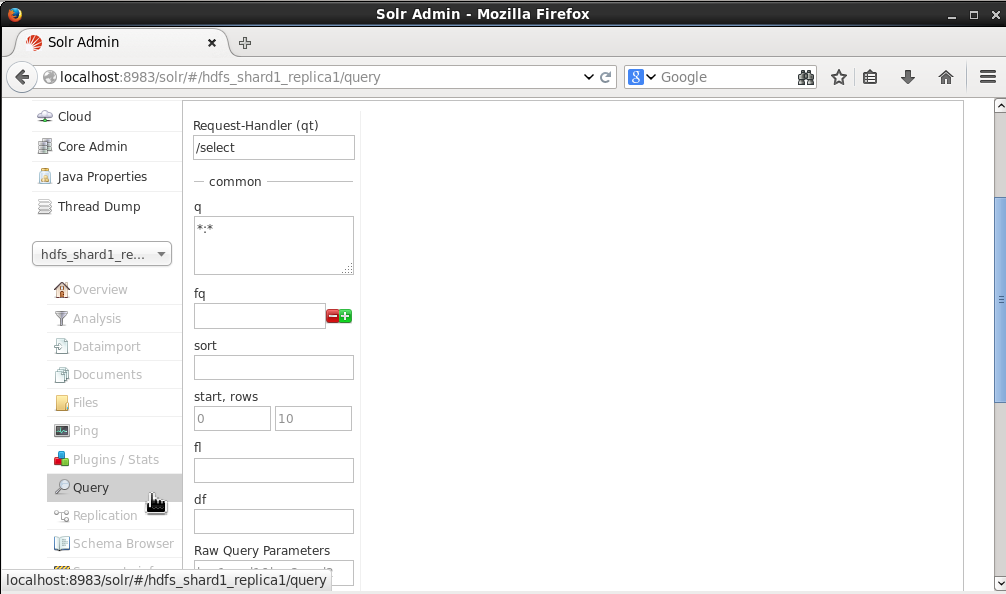Click the Ping monitor icon
The height and width of the screenshot is (594, 1006).
click(62, 431)
